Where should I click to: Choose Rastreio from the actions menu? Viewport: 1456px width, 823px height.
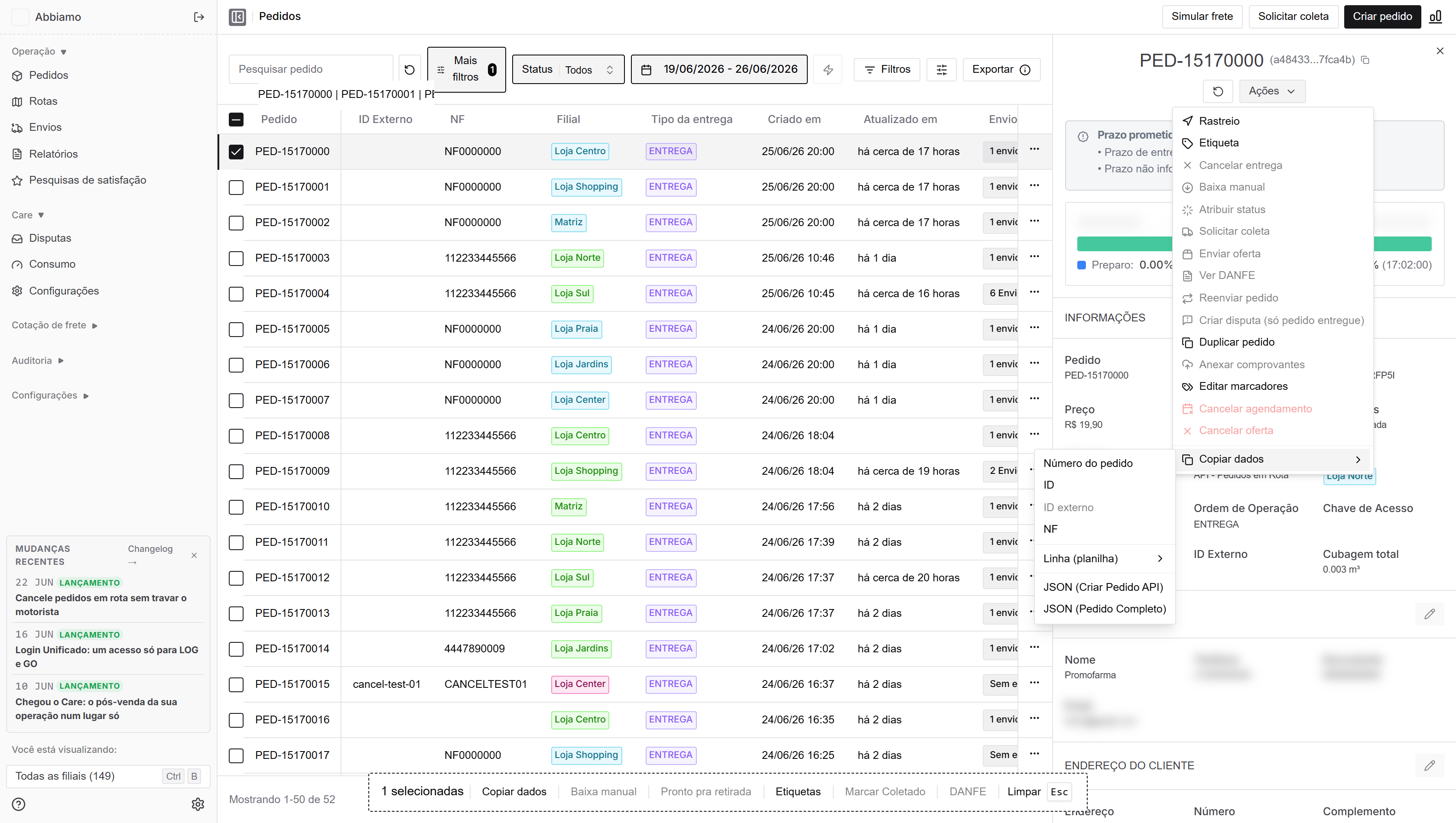coord(1272,121)
